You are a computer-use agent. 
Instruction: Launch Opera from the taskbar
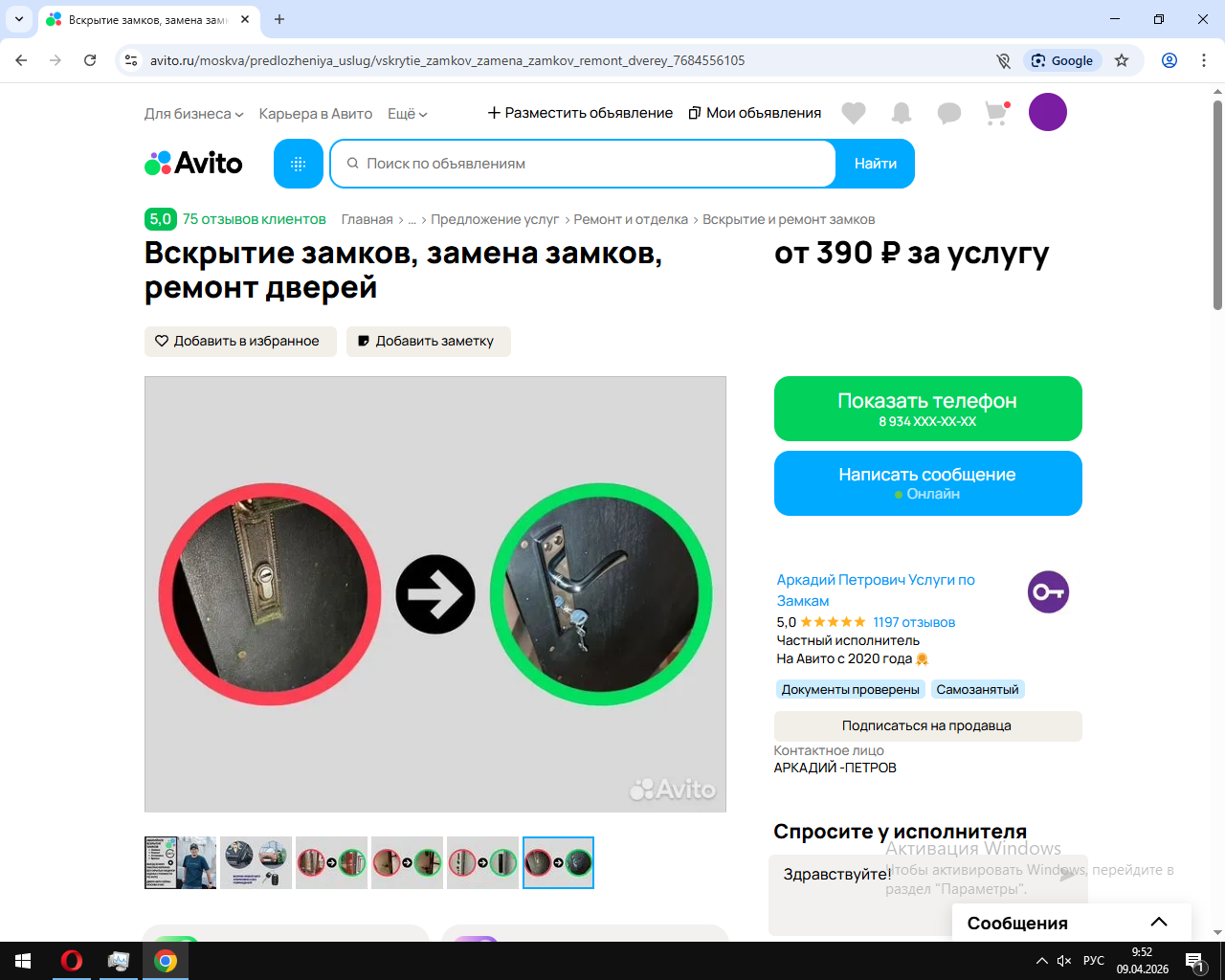pyautogui.click(x=72, y=961)
